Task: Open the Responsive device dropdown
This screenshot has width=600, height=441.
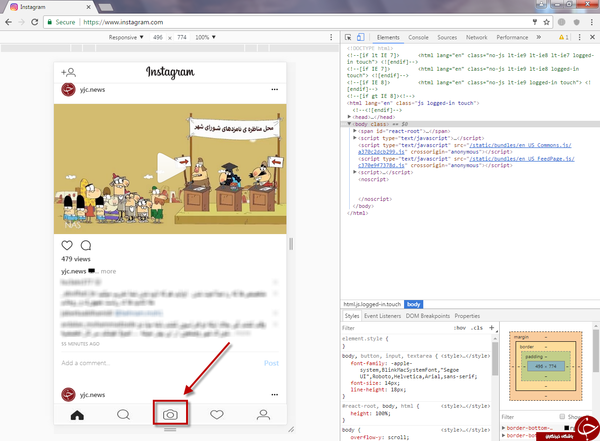Action: point(126,37)
